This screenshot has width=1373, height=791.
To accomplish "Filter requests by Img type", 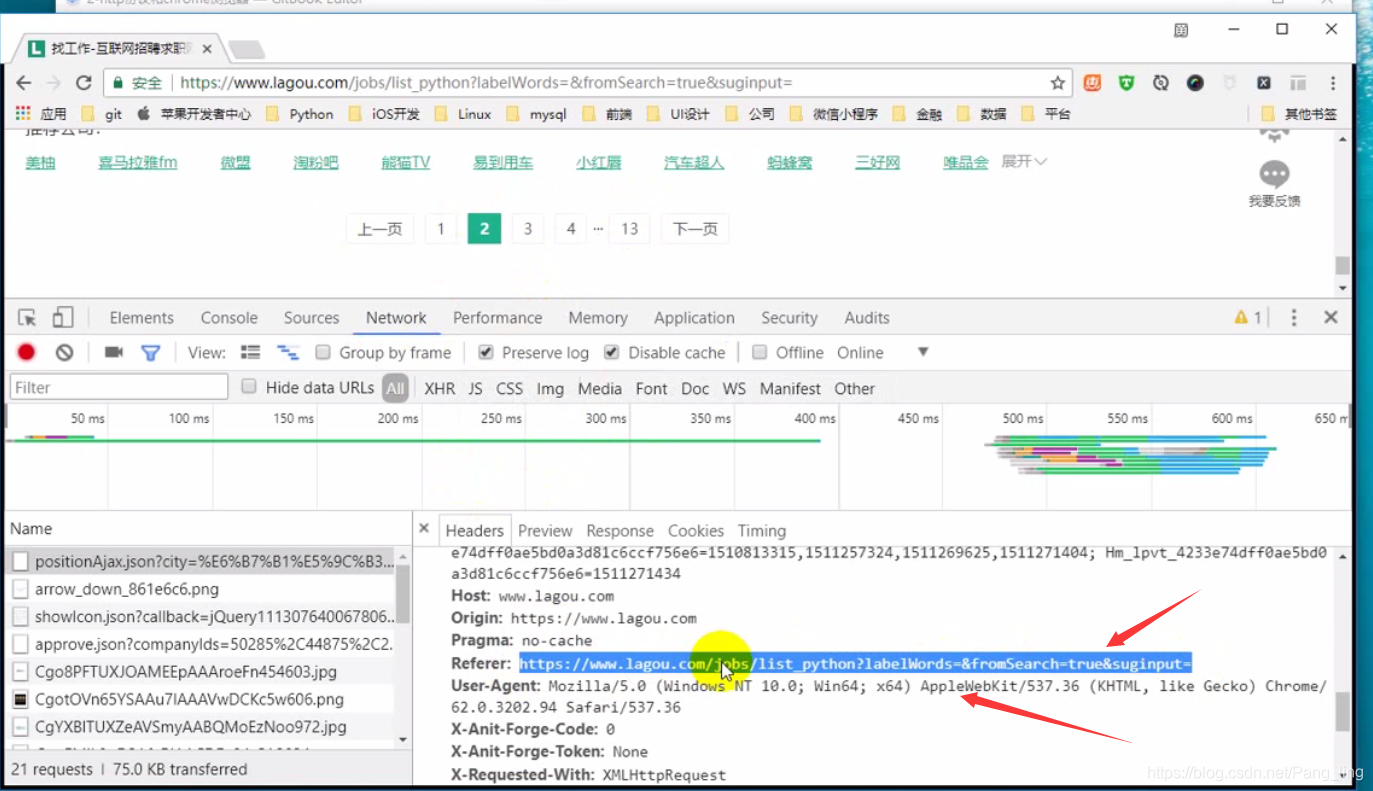I will click(550, 388).
